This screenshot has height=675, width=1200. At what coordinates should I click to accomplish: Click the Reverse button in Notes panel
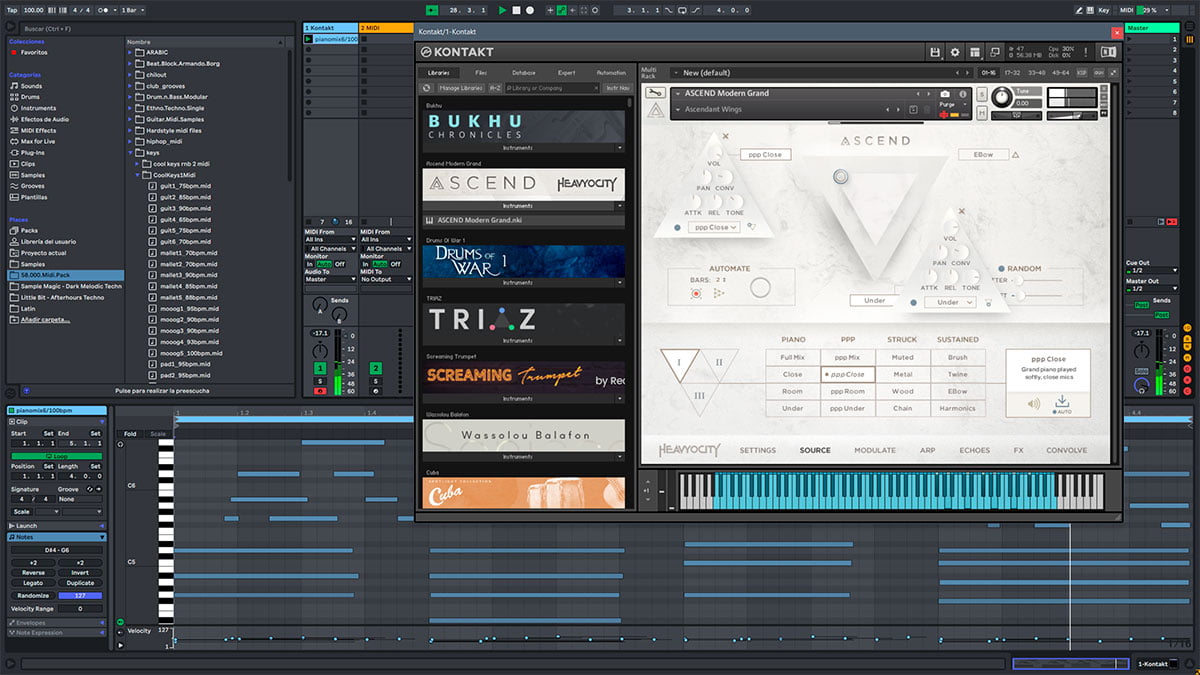coord(33,573)
